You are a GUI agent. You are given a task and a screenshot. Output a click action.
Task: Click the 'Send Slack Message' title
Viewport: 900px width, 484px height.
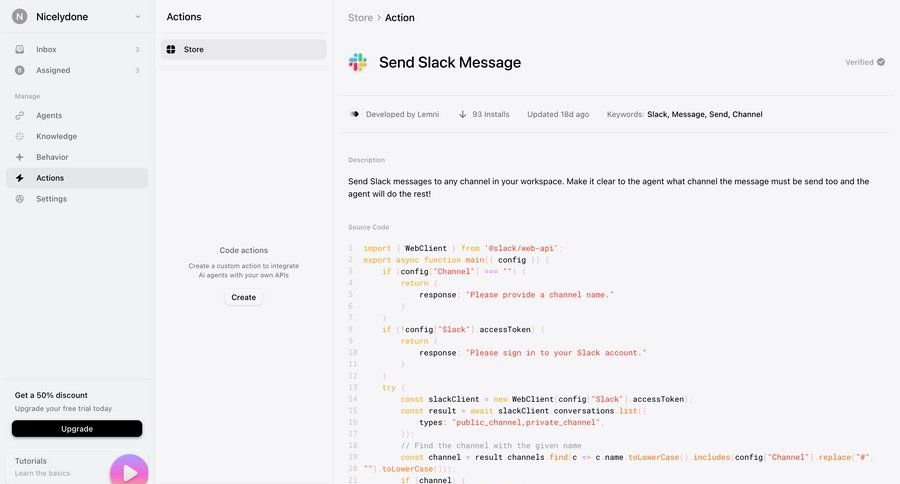click(x=450, y=63)
